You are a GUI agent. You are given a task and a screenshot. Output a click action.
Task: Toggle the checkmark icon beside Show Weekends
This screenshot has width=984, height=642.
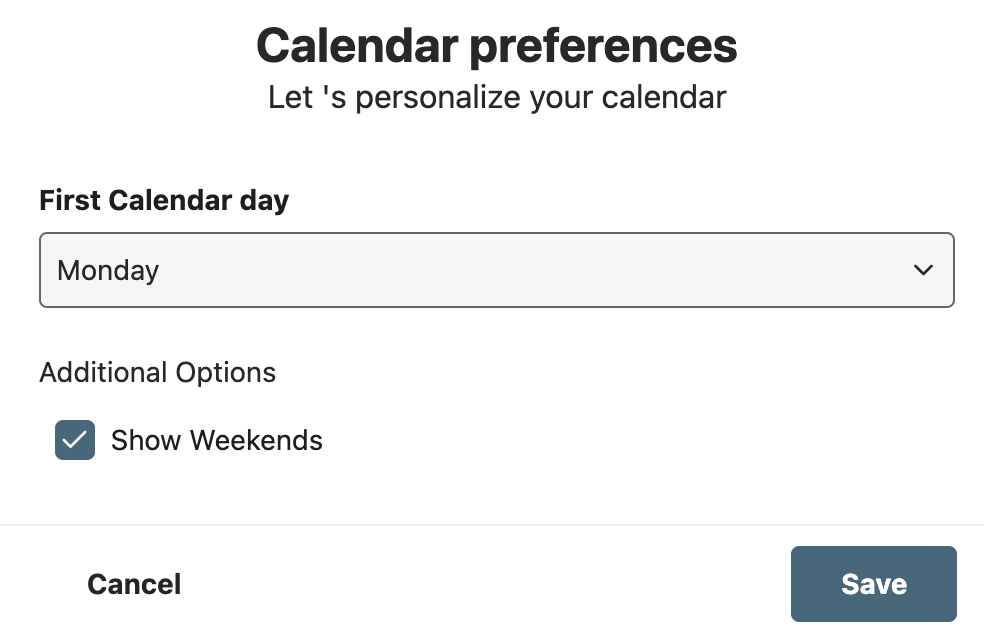click(75, 440)
